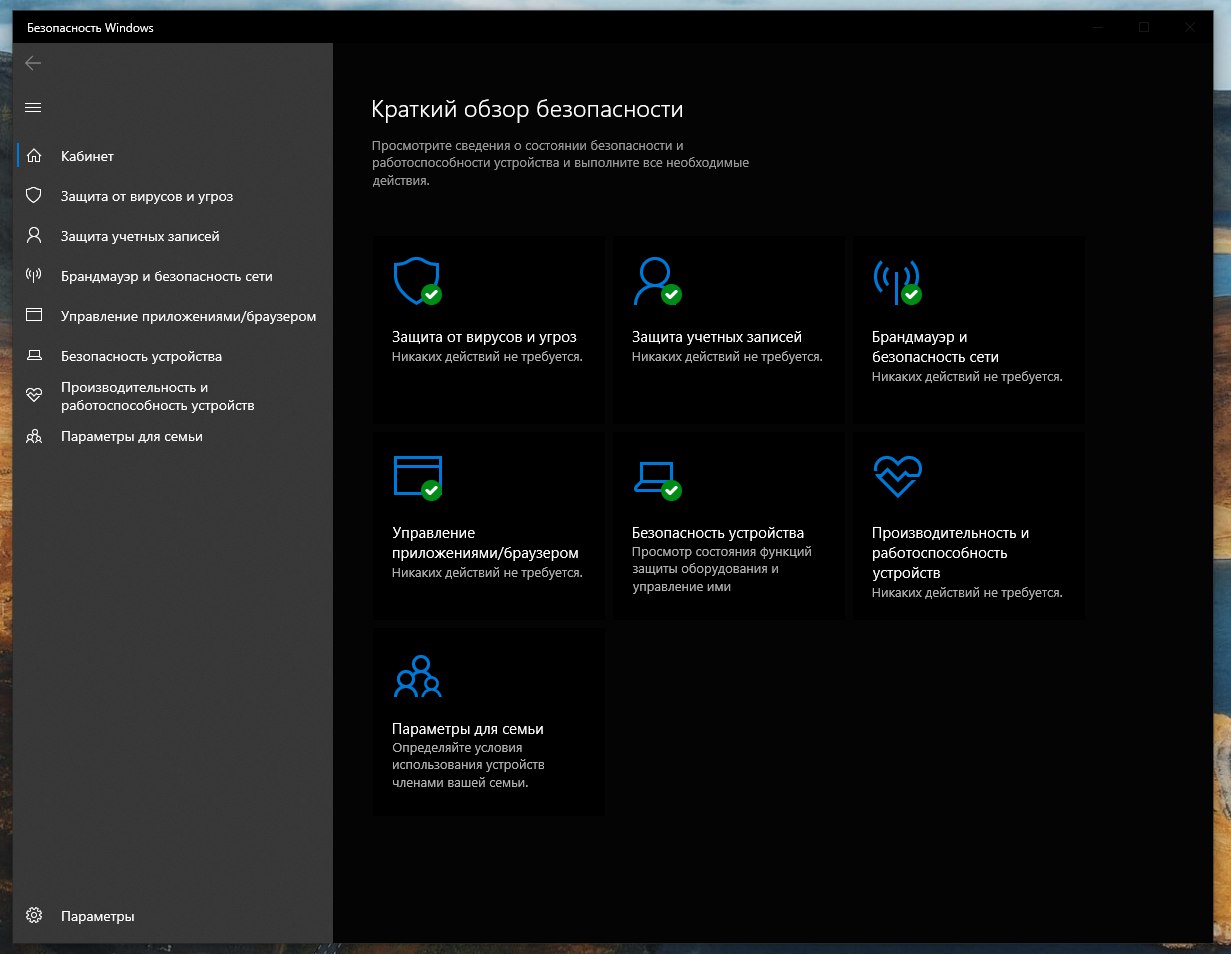Click person icon beside Защита учетных записей in sidebar
Viewport: 1231px width, 954px height.
point(34,236)
